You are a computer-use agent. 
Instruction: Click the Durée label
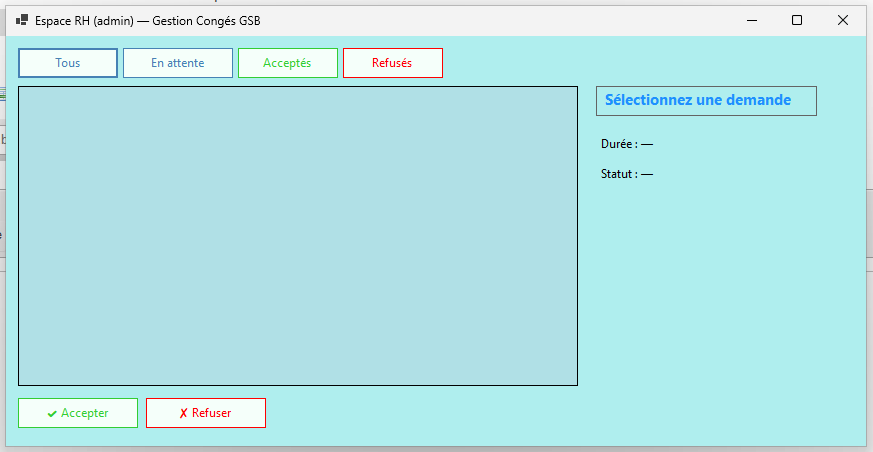pyautogui.click(x=619, y=144)
